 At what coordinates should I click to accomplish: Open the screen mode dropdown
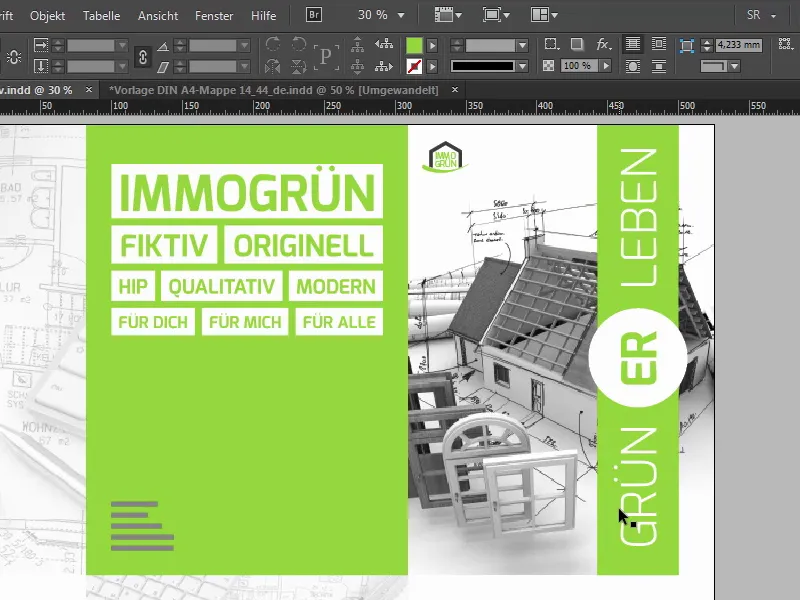pos(496,15)
